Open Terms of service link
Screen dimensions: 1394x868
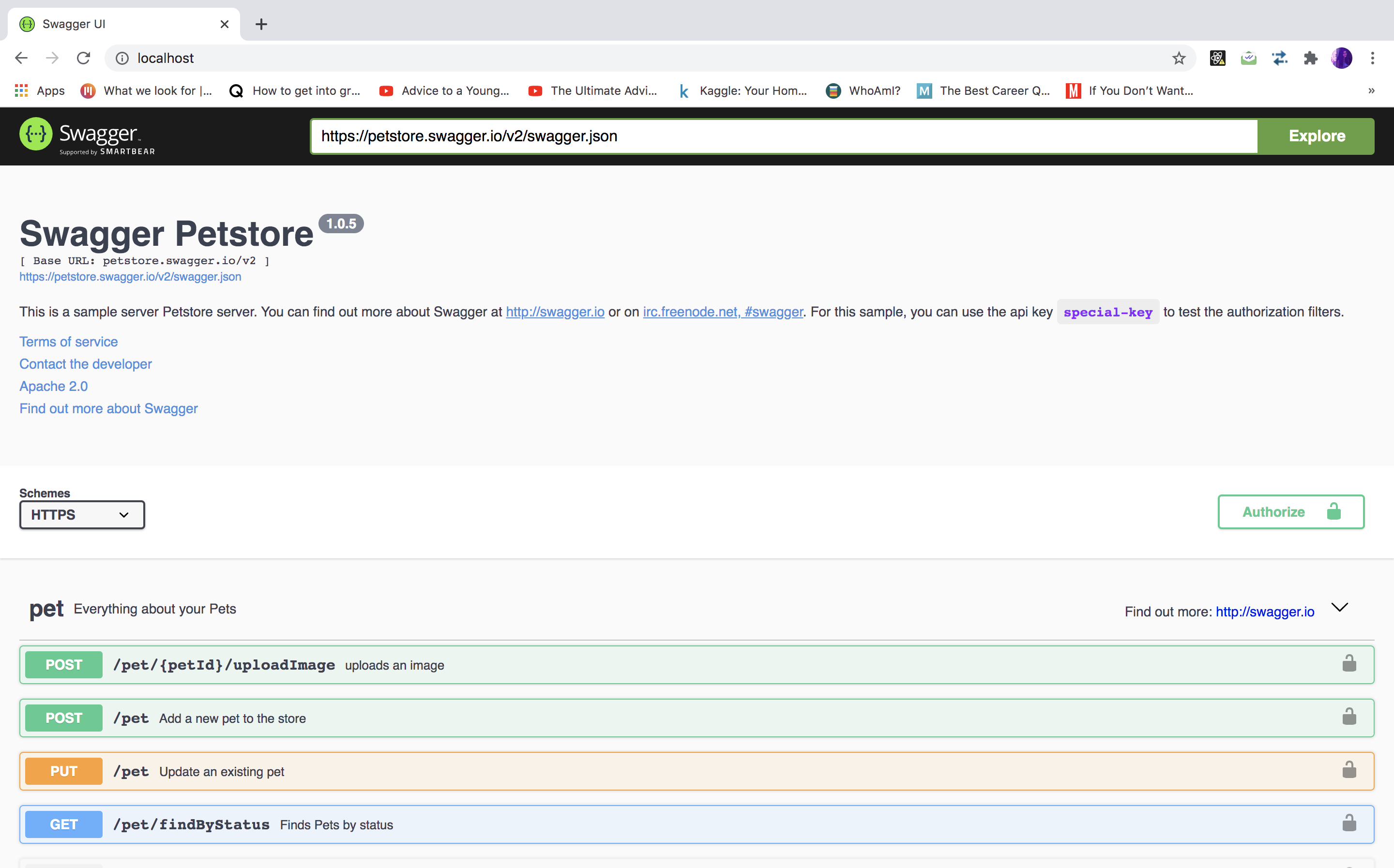tap(68, 342)
